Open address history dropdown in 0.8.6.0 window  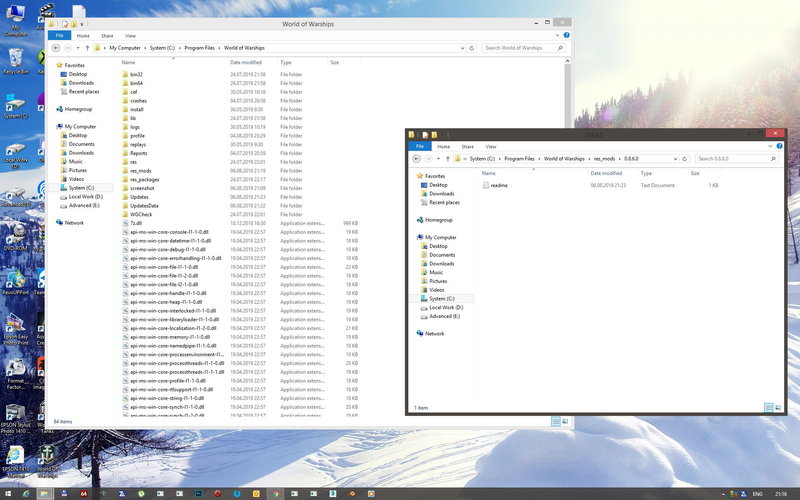[x=676, y=159]
